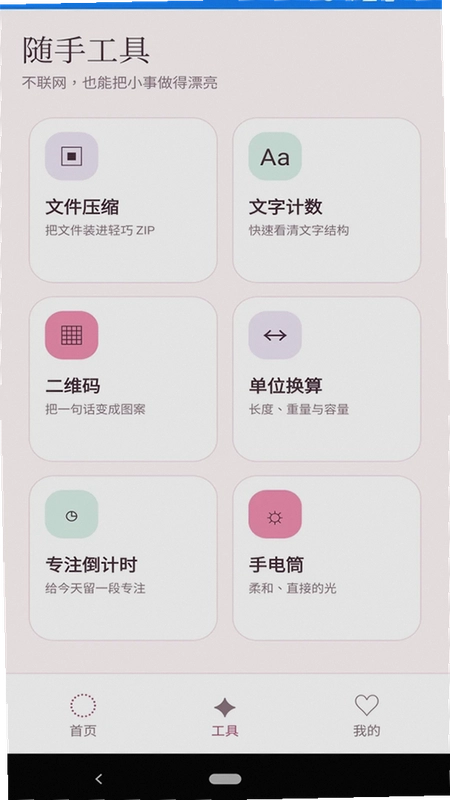This screenshot has height=800, width=450.
Task: Tap the 文件压缩 file compression icon
Action: click(x=71, y=156)
